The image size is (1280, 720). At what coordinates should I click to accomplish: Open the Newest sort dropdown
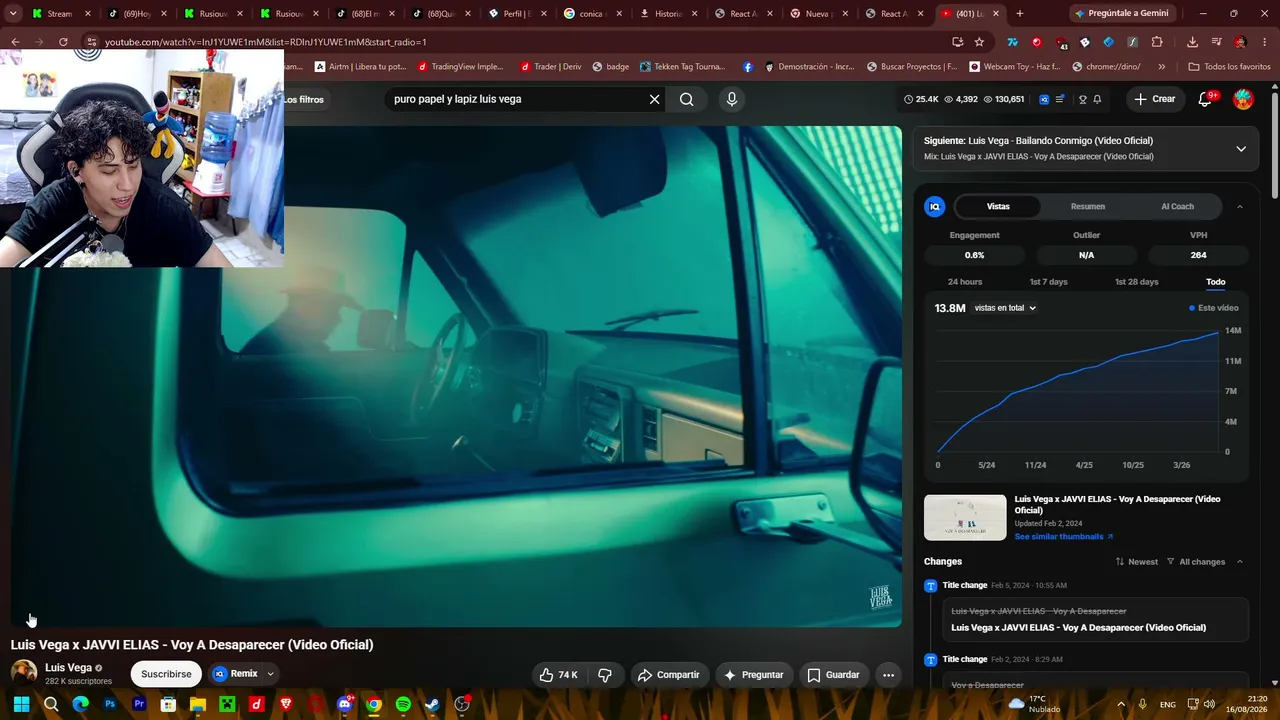(1137, 562)
